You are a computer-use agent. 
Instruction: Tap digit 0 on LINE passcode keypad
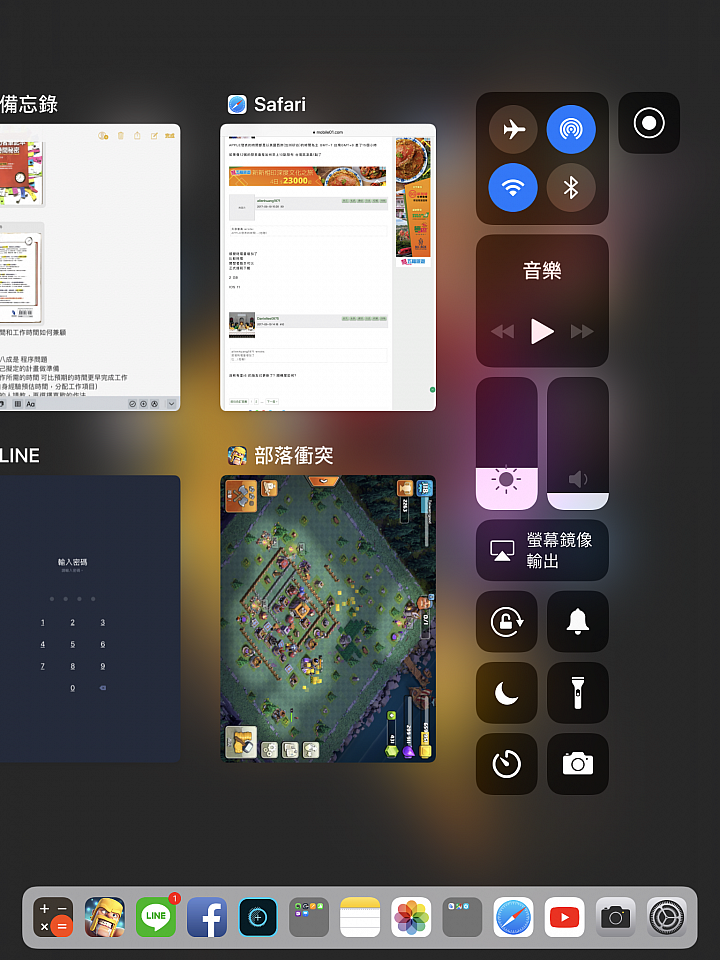click(72, 688)
